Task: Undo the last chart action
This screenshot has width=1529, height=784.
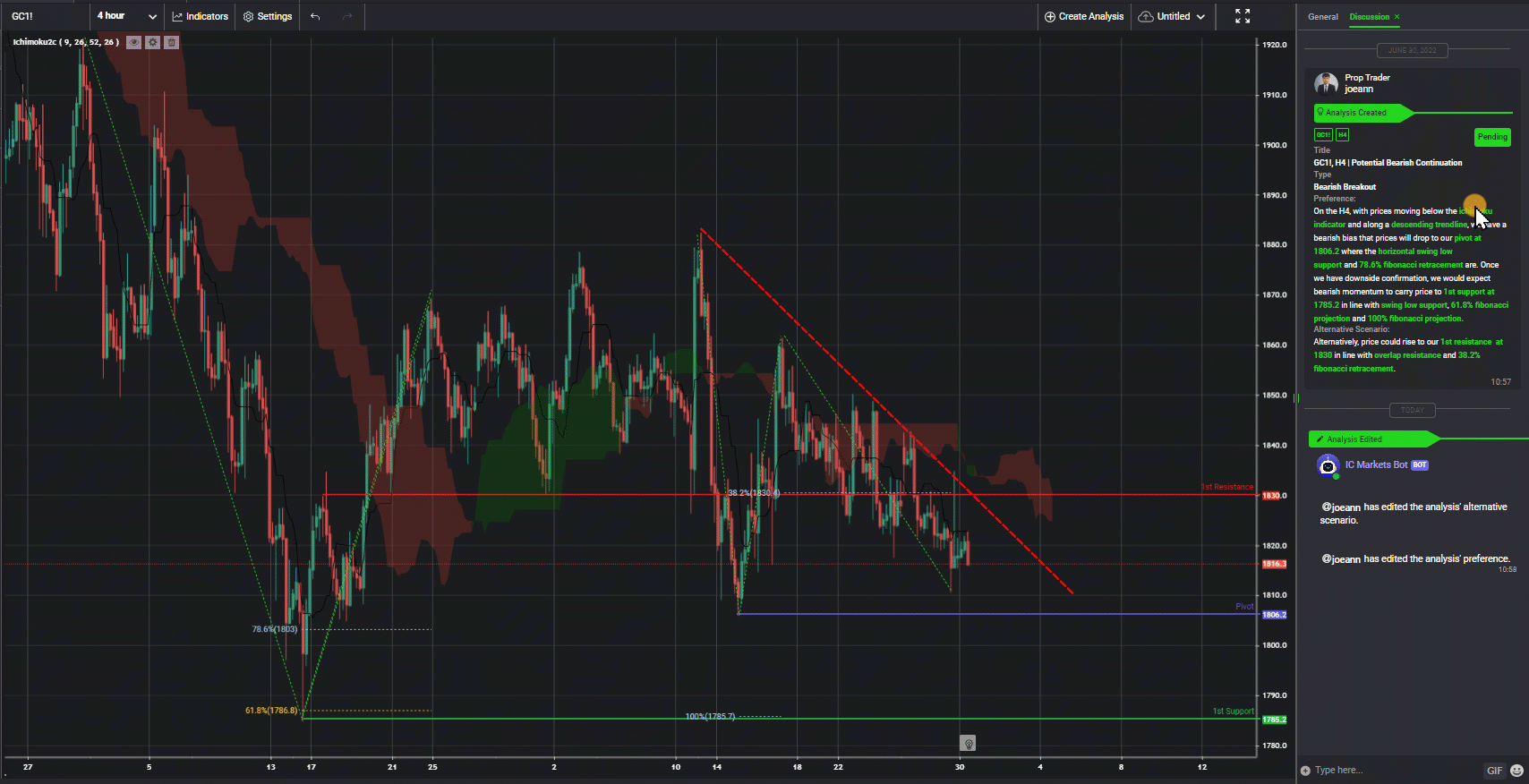Action: coord(315,16)
